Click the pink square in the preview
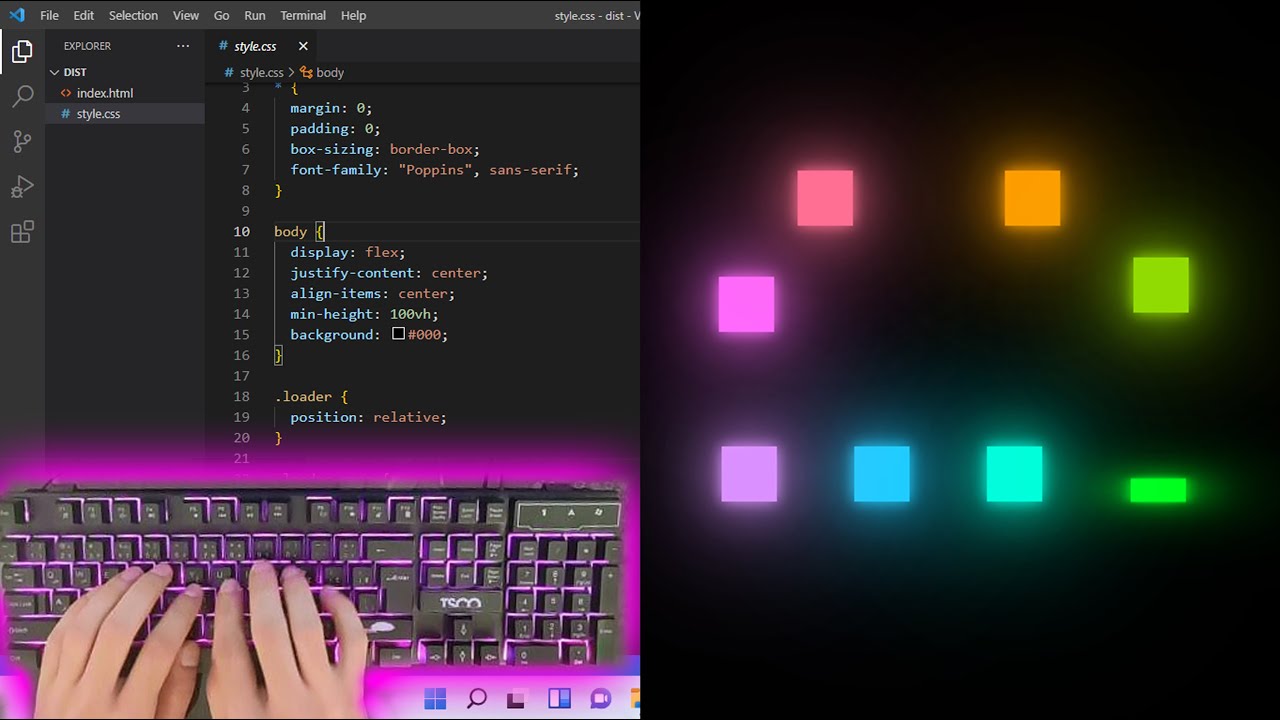The height and width of the screenshot is (720, 1280). (825, 198)
